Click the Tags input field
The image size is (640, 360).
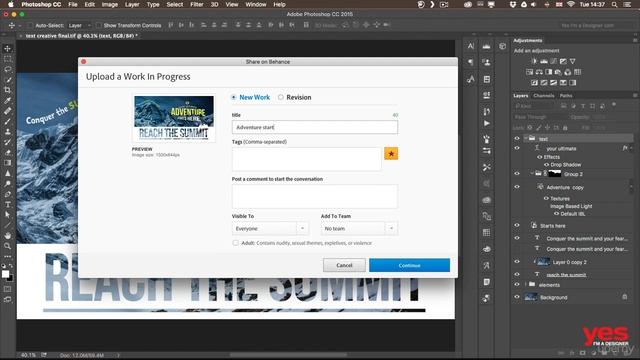coord(307,158)
